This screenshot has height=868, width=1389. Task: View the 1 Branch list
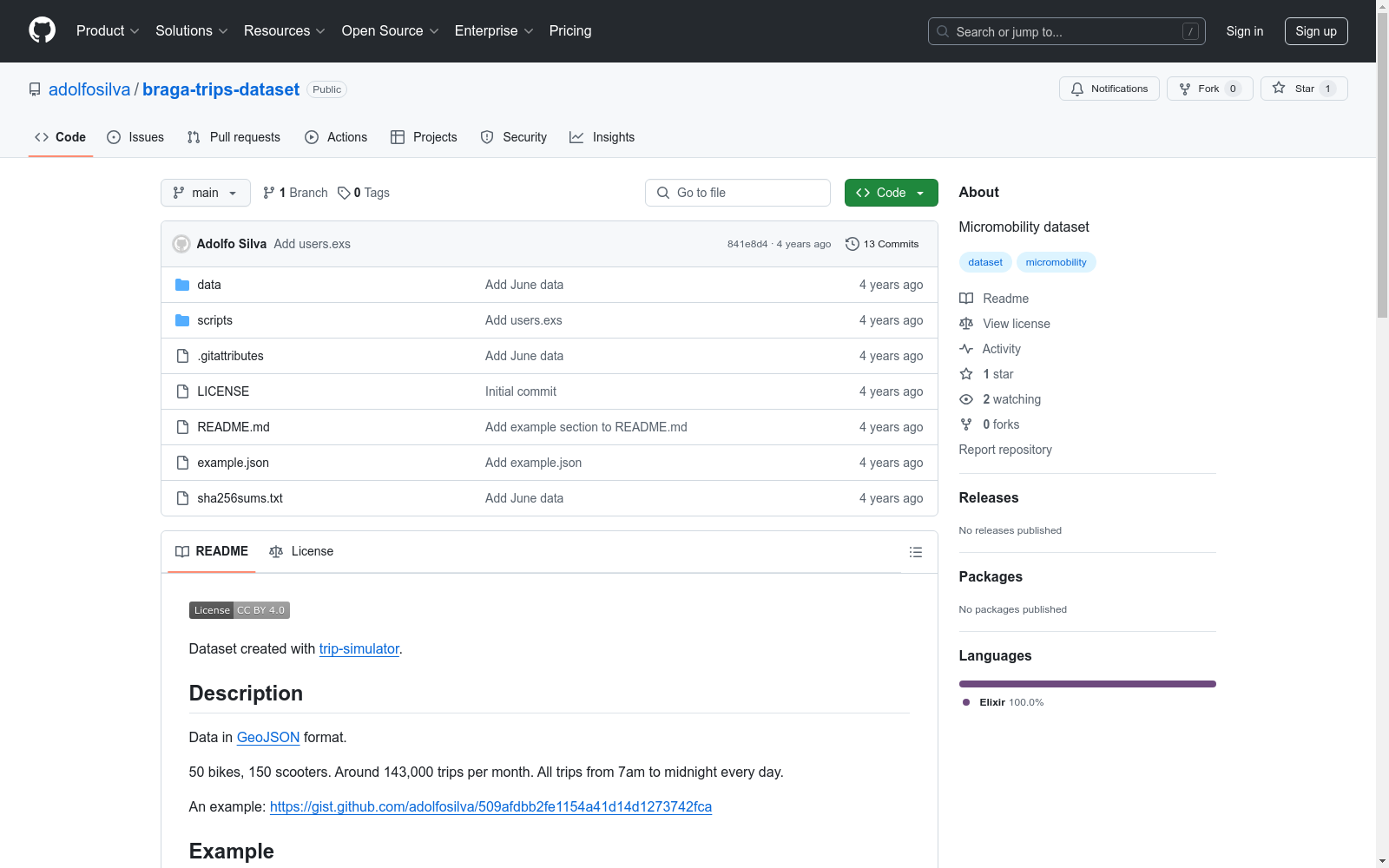296,193
